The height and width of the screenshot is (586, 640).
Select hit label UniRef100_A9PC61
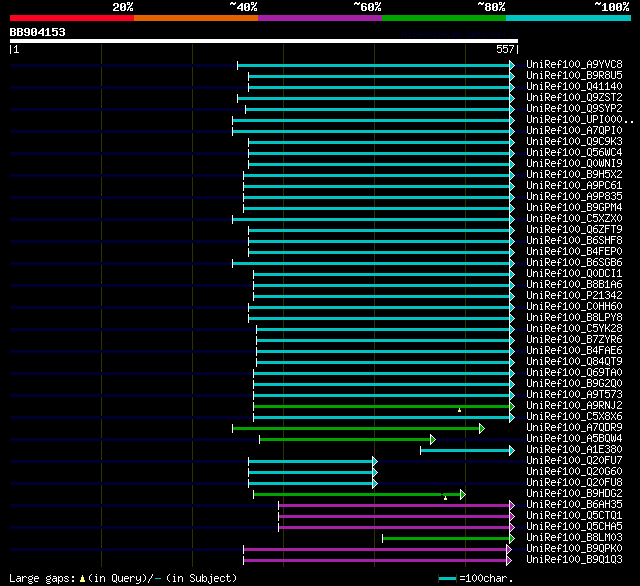click(574, 186)
